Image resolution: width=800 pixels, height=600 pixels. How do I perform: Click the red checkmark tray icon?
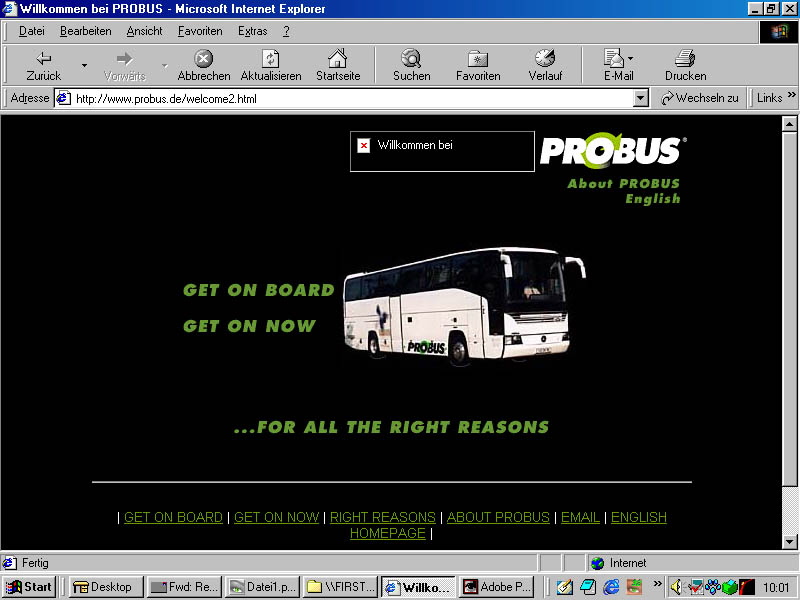coord(695,587)
